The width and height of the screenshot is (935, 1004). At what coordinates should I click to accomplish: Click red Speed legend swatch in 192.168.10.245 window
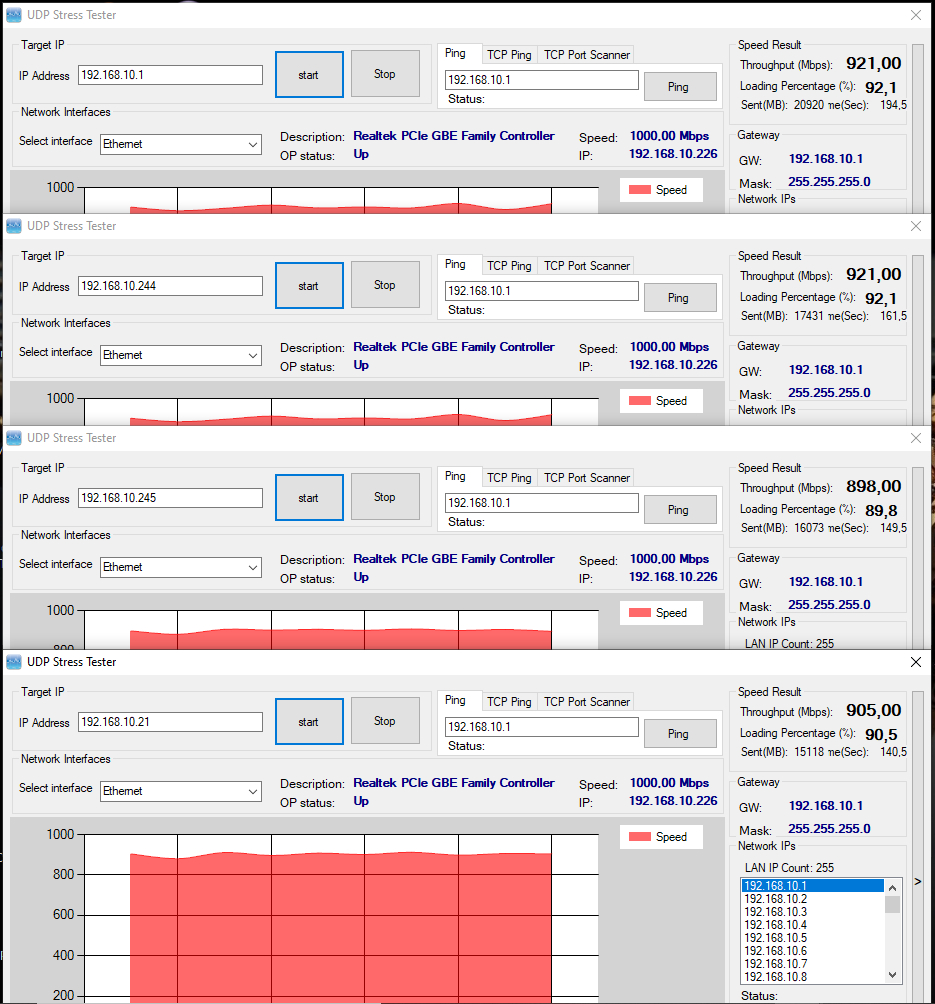pyautogui.click(x=640, y=613)
